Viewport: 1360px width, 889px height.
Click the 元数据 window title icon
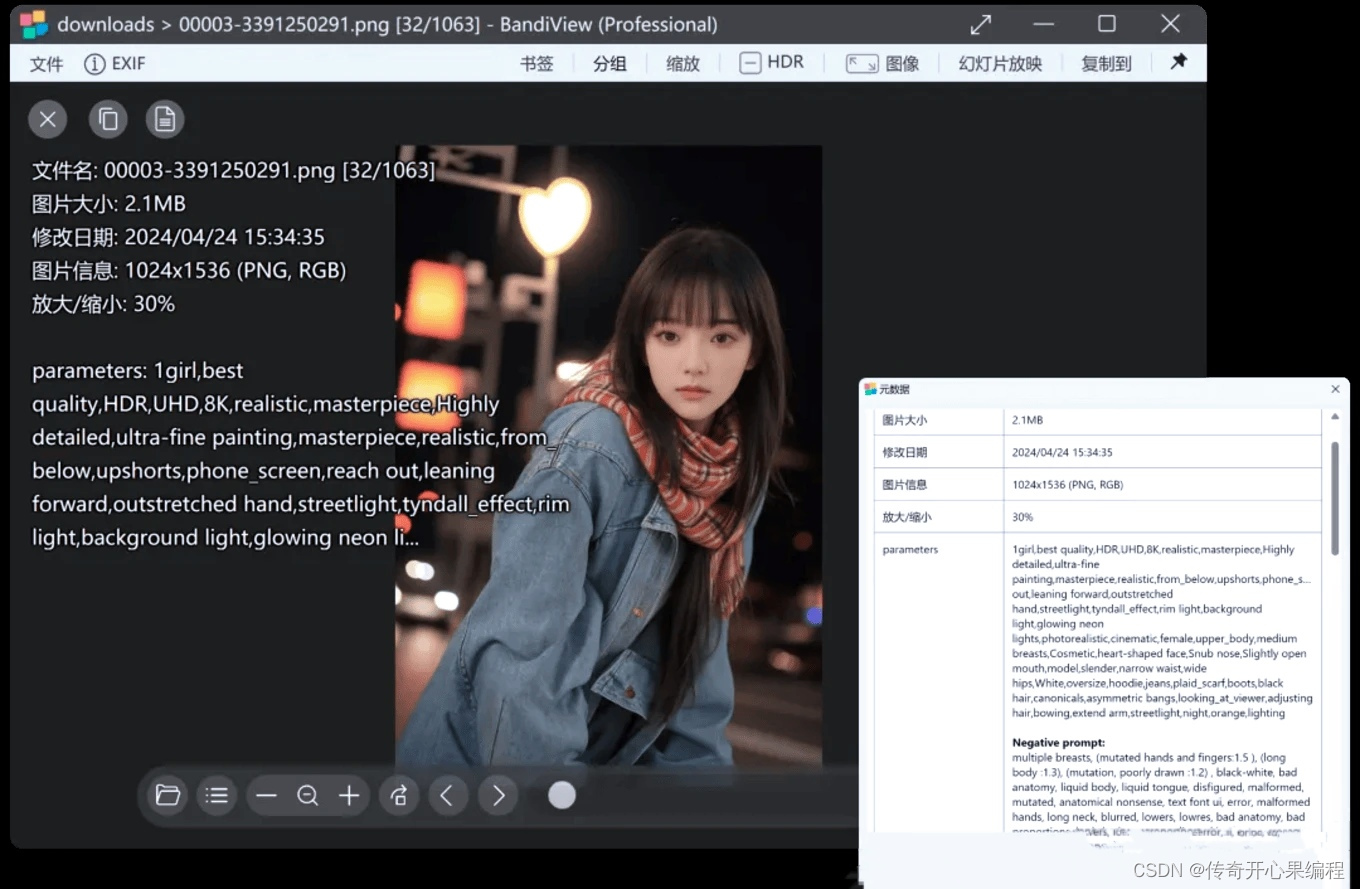tap(870, 389)
